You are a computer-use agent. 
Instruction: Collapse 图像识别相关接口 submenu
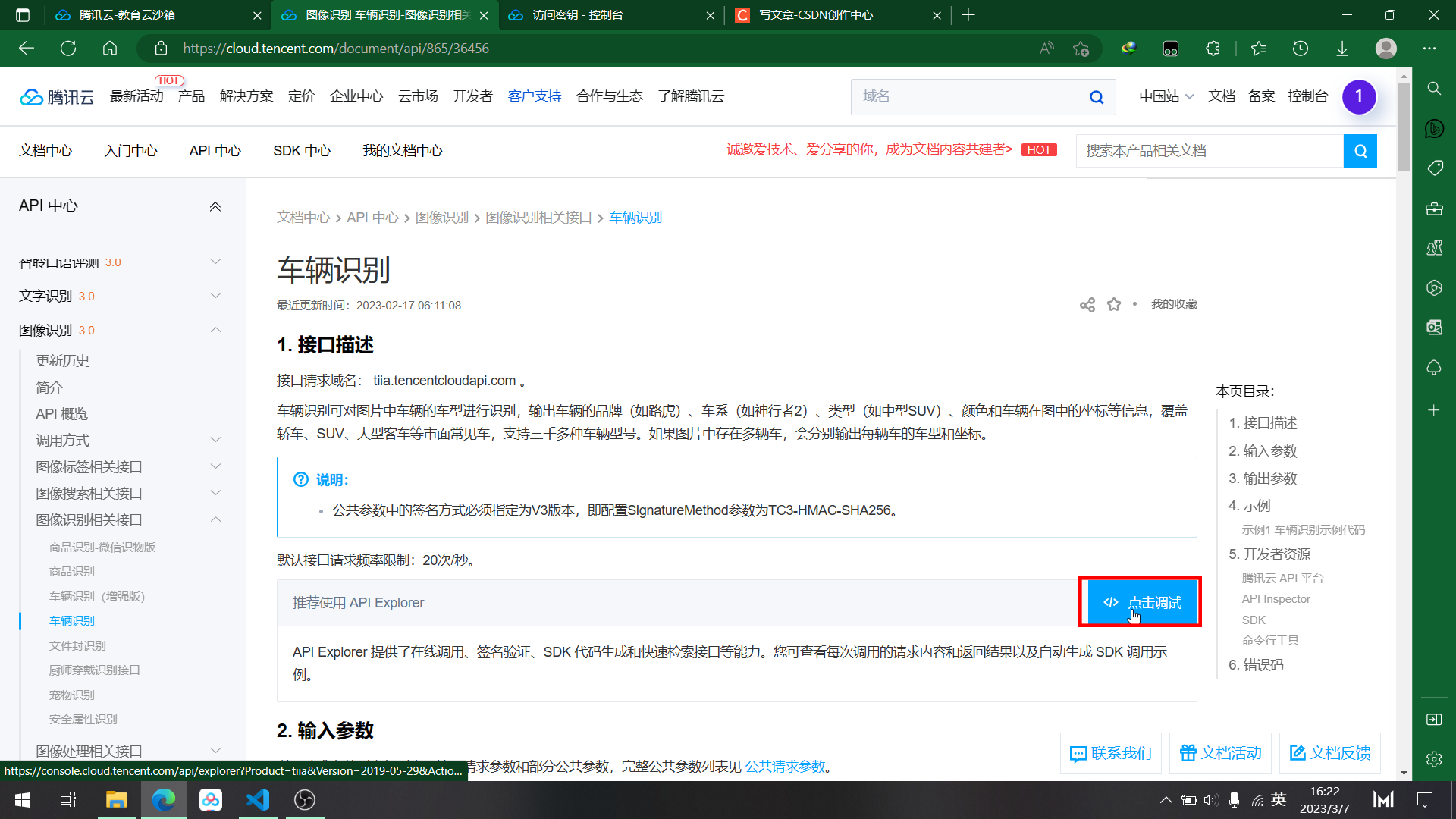tap(215, 519)
